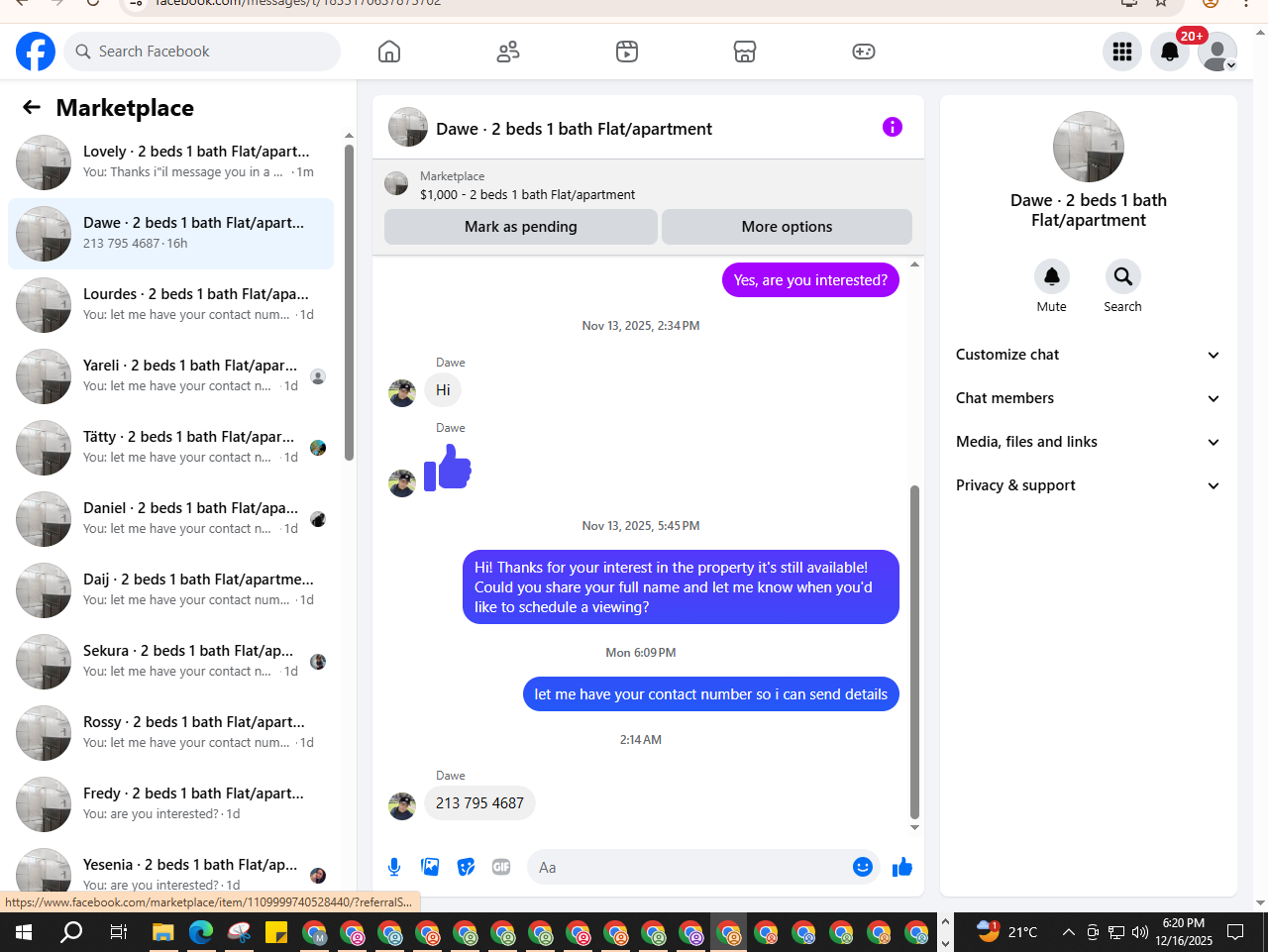Screen dimensions: 1268x952
Task: Click the Facebook logo
Action: 36,52
